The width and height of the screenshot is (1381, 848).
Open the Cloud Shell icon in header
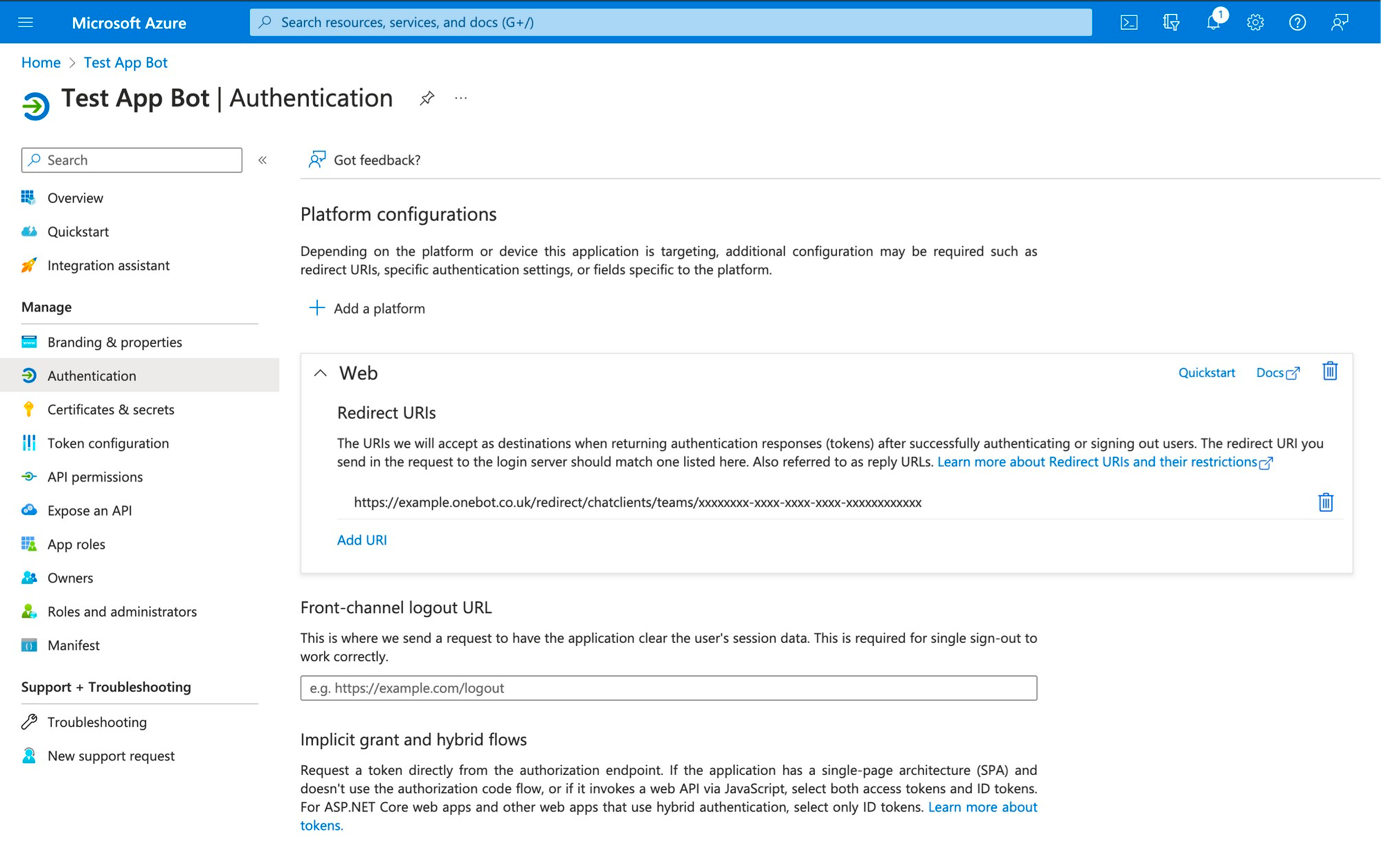click(x=1129, y=22)
